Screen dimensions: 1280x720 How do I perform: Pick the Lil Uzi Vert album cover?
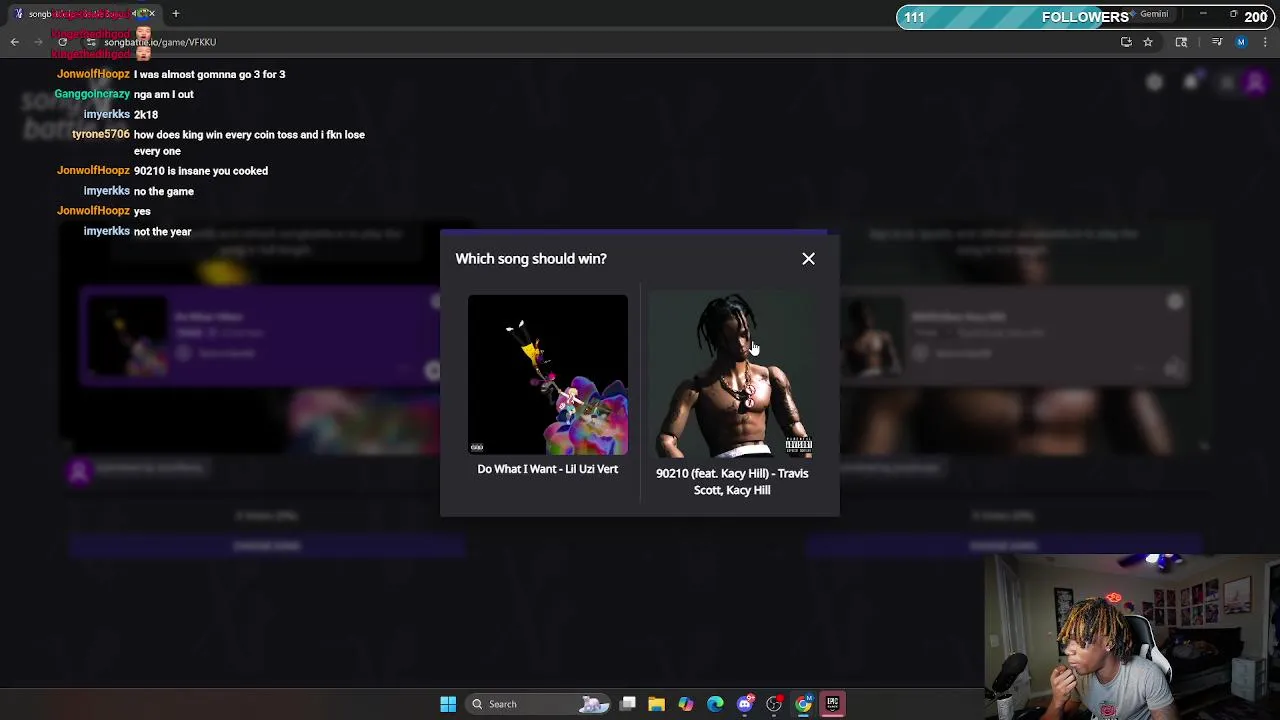click(x=548, y=375)
